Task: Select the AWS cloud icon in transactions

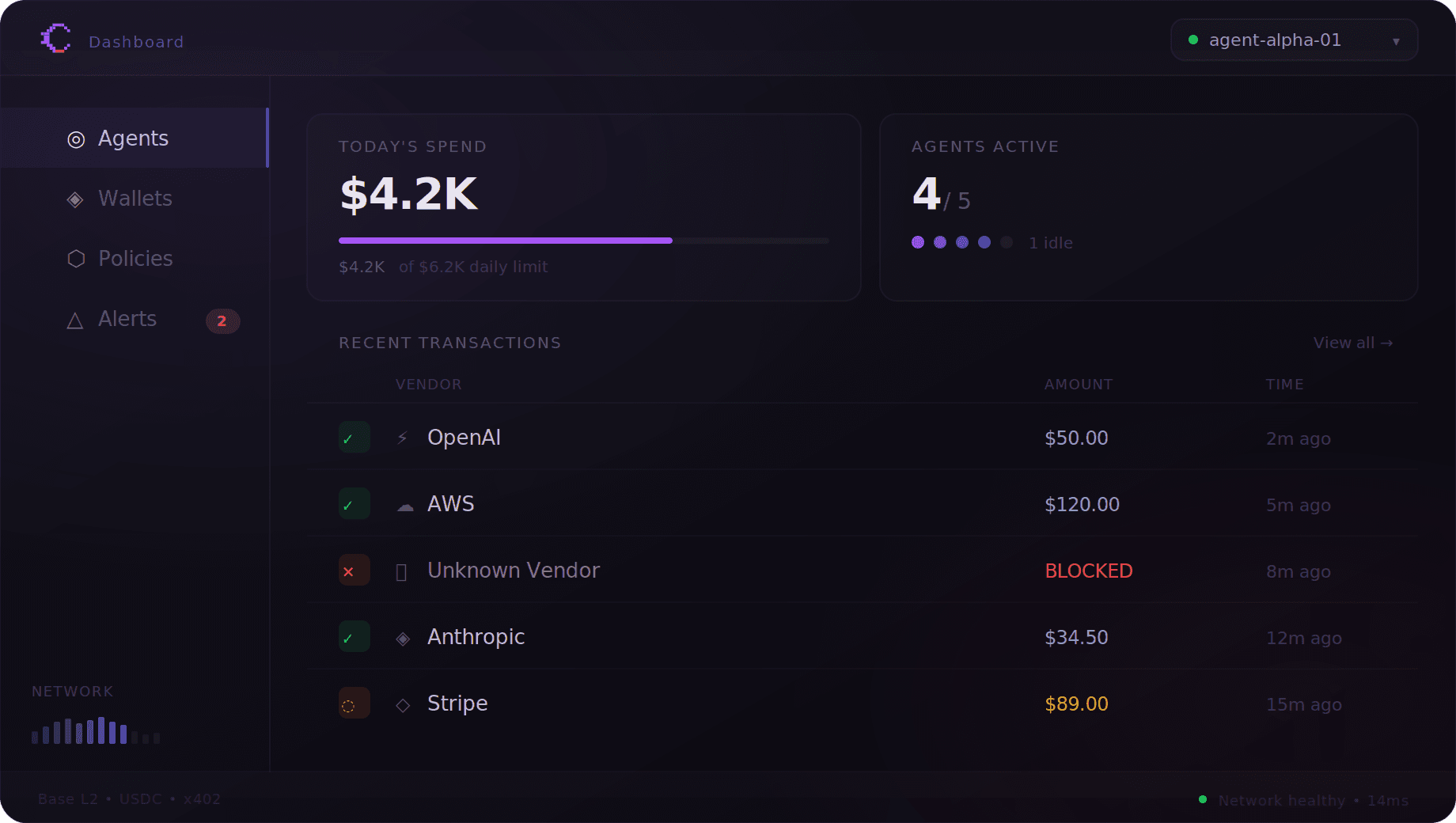Action: pyautogui.click(x=405, y=504)
